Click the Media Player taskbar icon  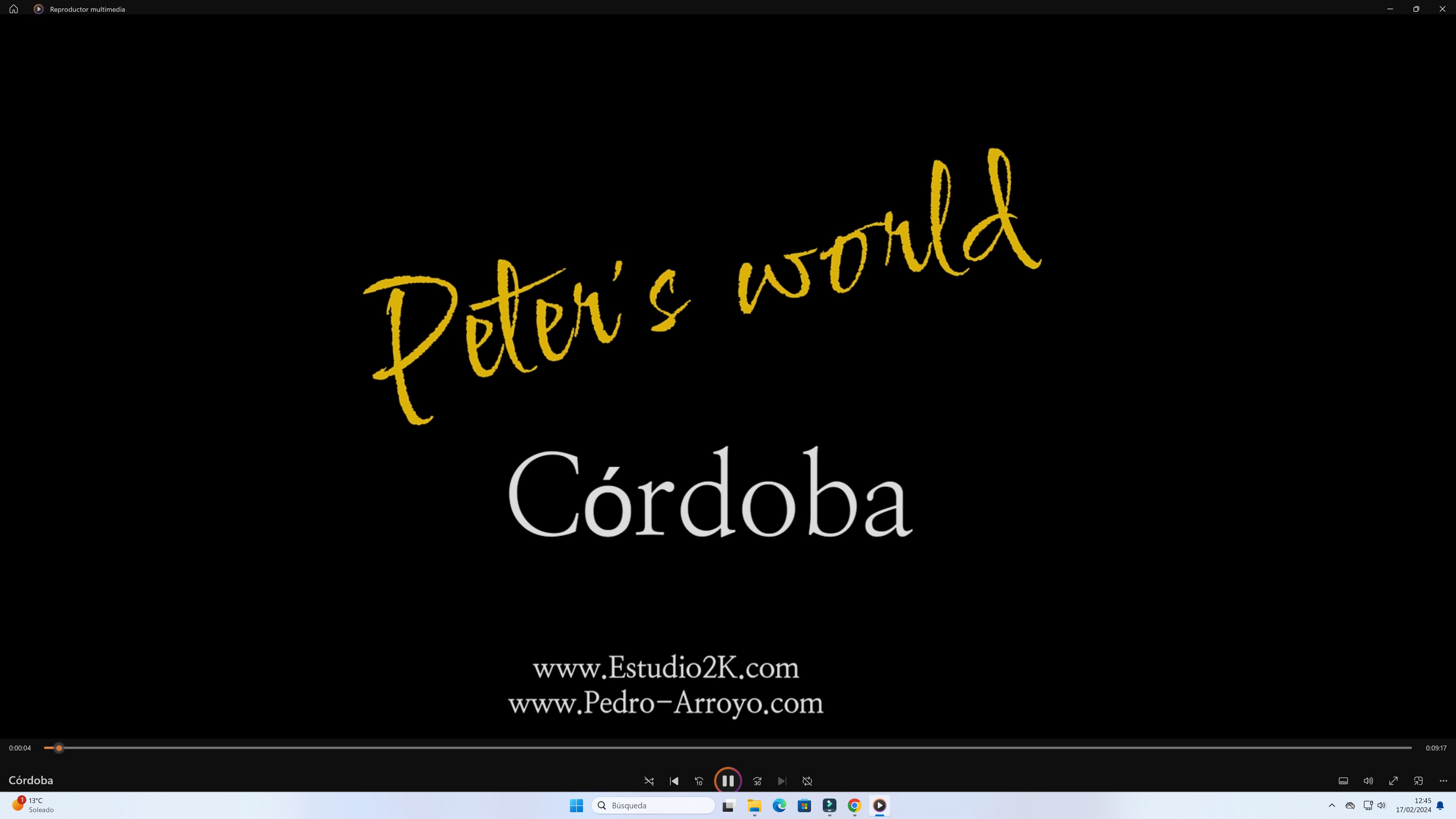point(880,805)
